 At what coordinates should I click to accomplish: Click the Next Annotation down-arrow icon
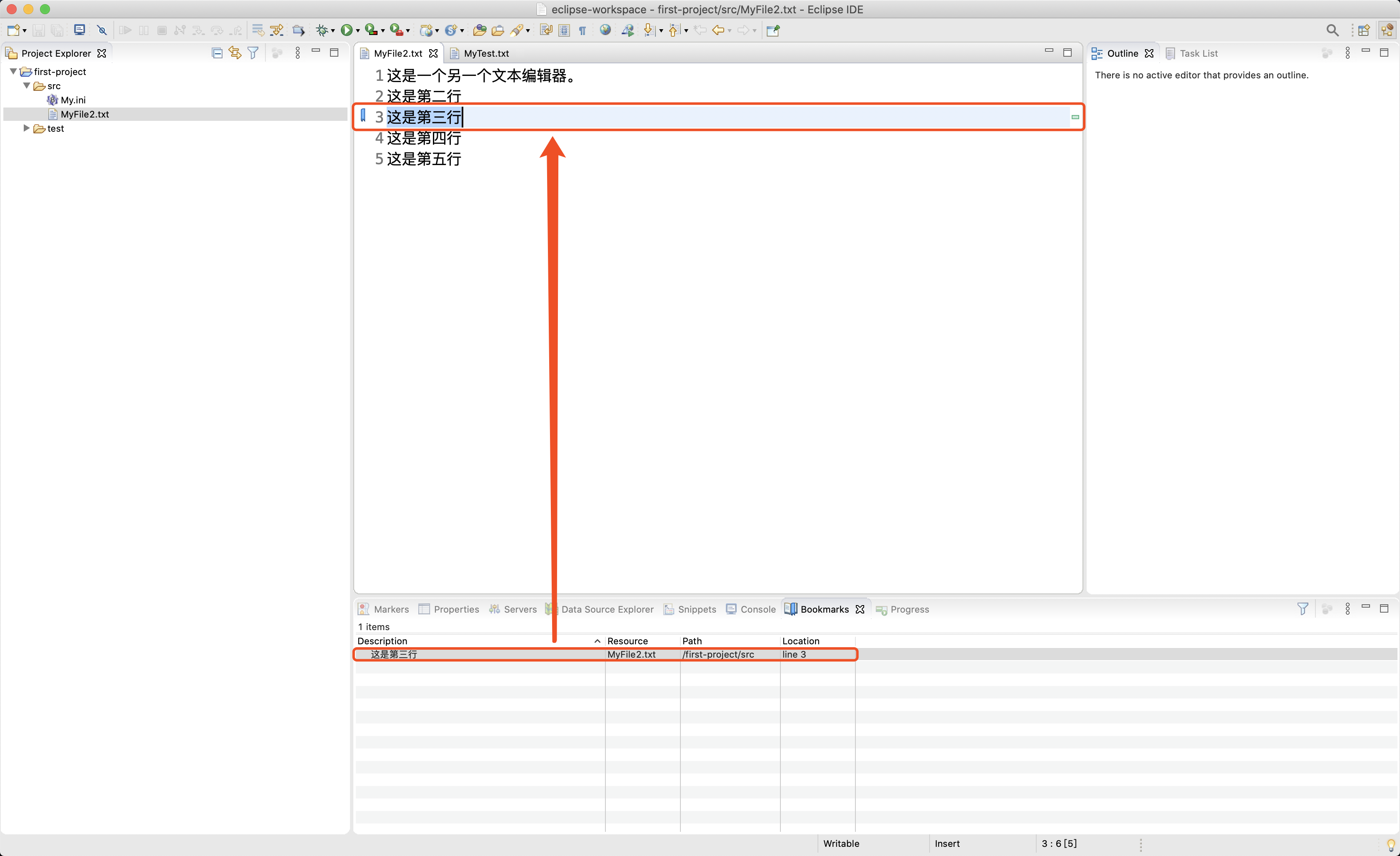650,30
